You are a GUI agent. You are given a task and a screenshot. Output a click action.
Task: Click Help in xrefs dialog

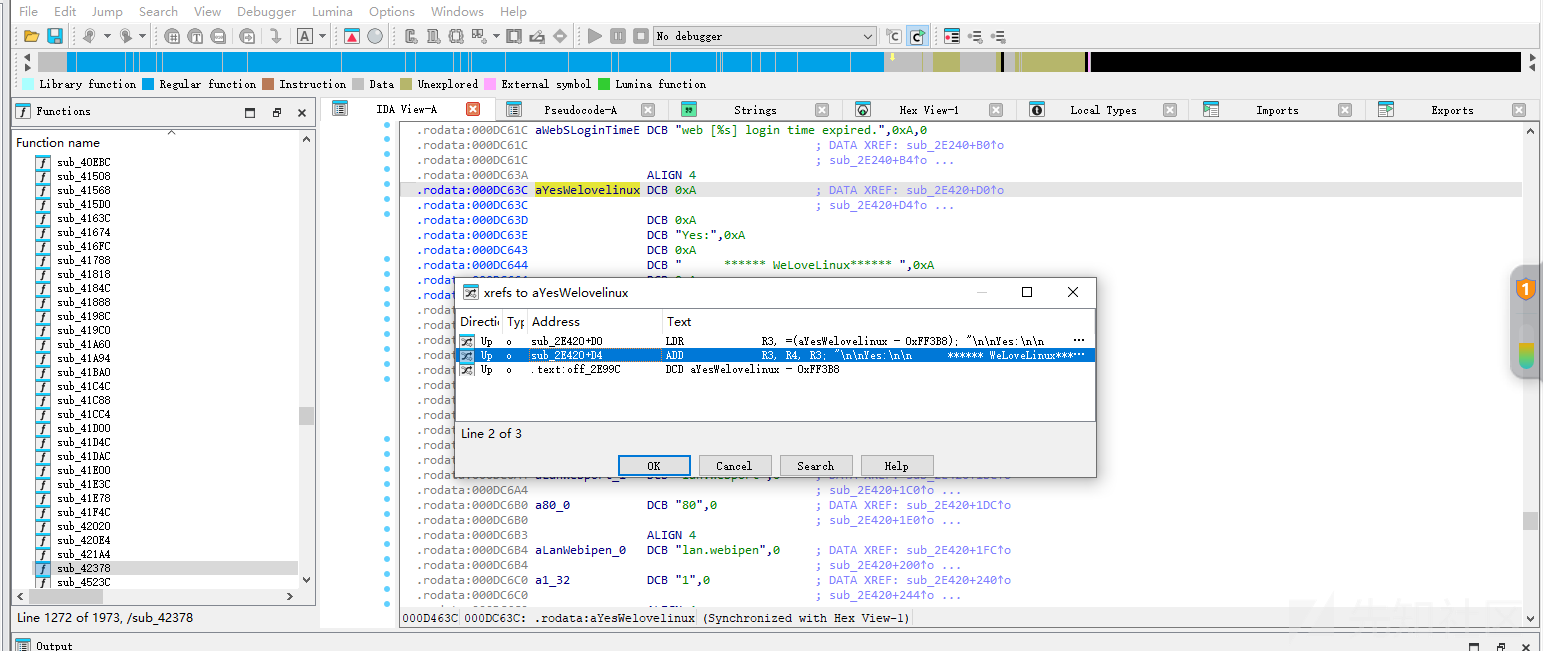(x=897, y=466)
